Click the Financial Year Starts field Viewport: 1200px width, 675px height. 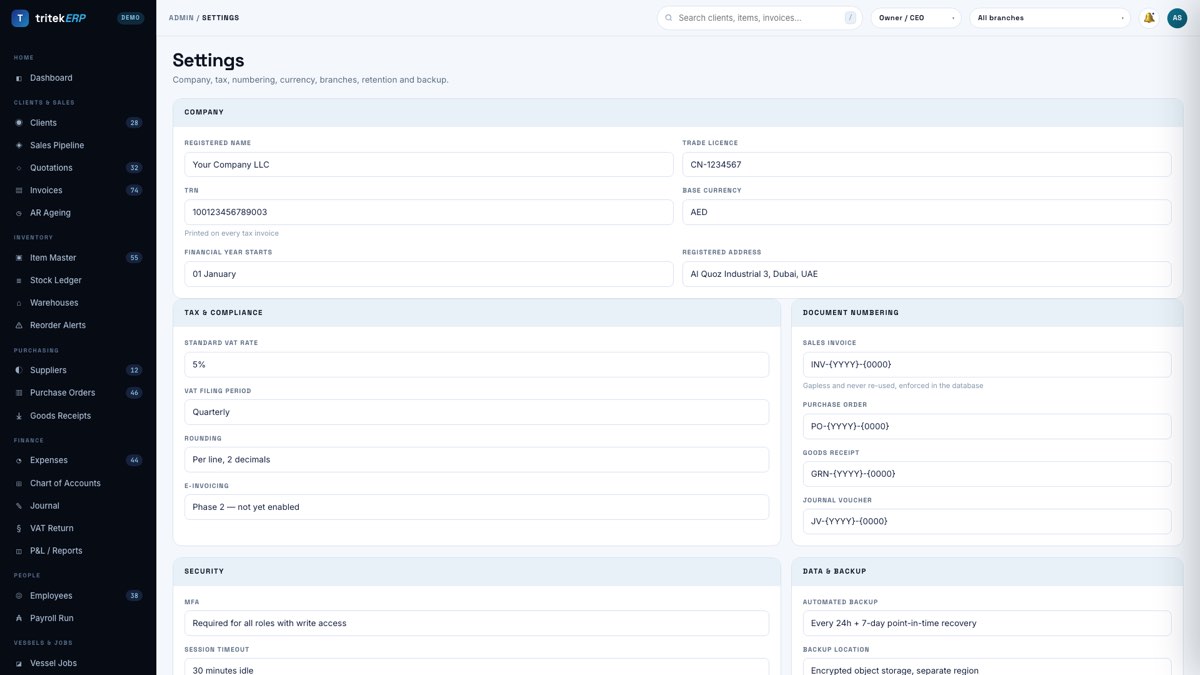tap(429, 274)
